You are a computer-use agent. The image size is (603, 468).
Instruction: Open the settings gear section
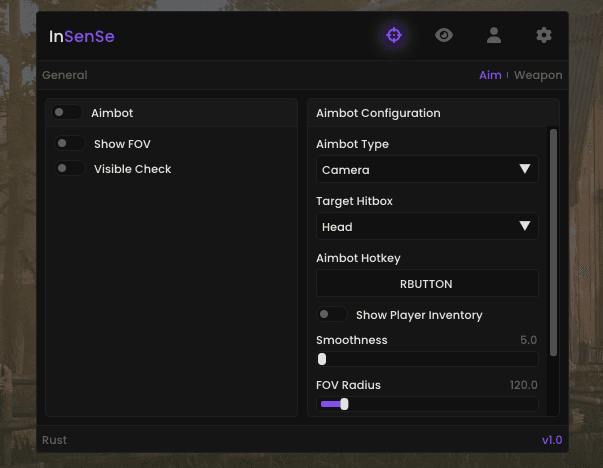(x=544, y=36)
